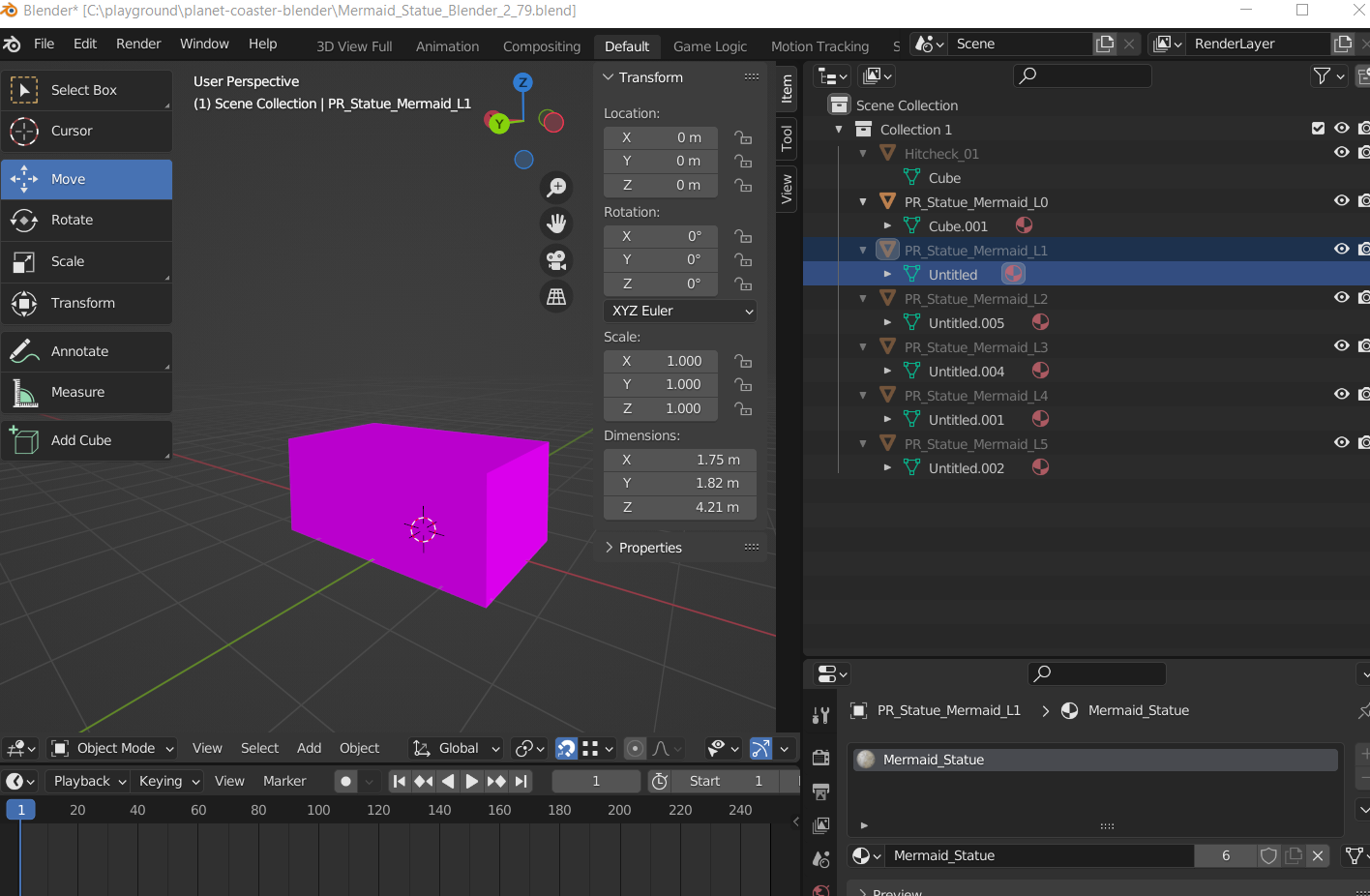1370x896 pixels.
Task: Open the Playback dropdown
Action: (x=89, y=781)
